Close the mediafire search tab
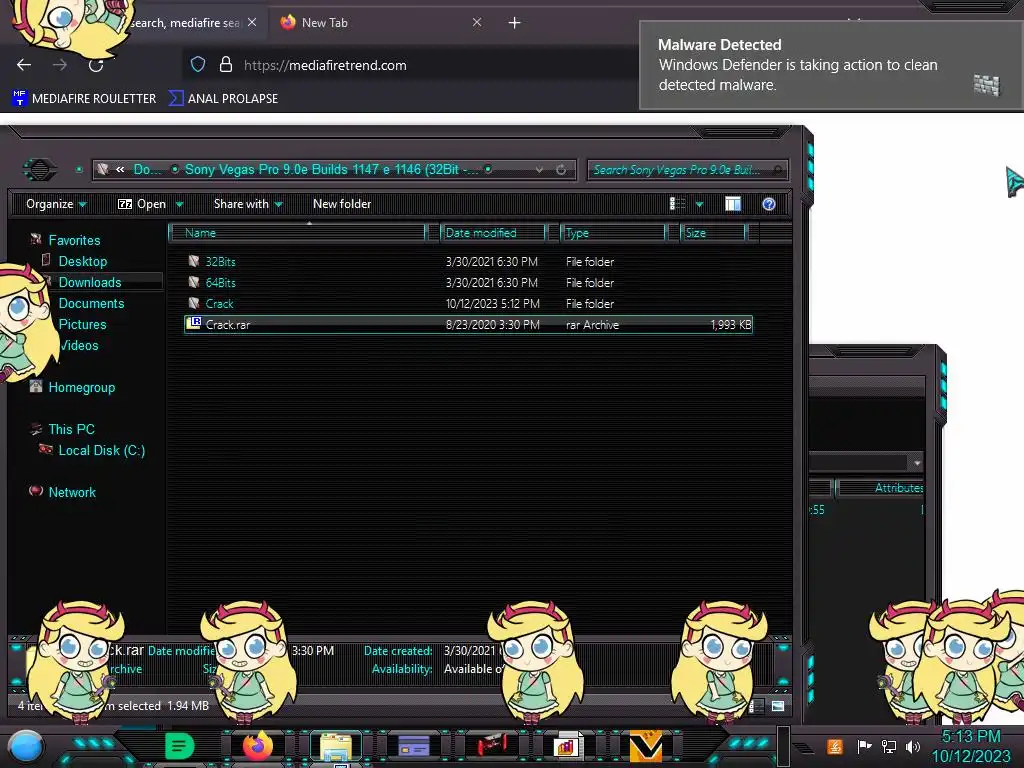Screen dimensions: 1024x768 point(252,22)
